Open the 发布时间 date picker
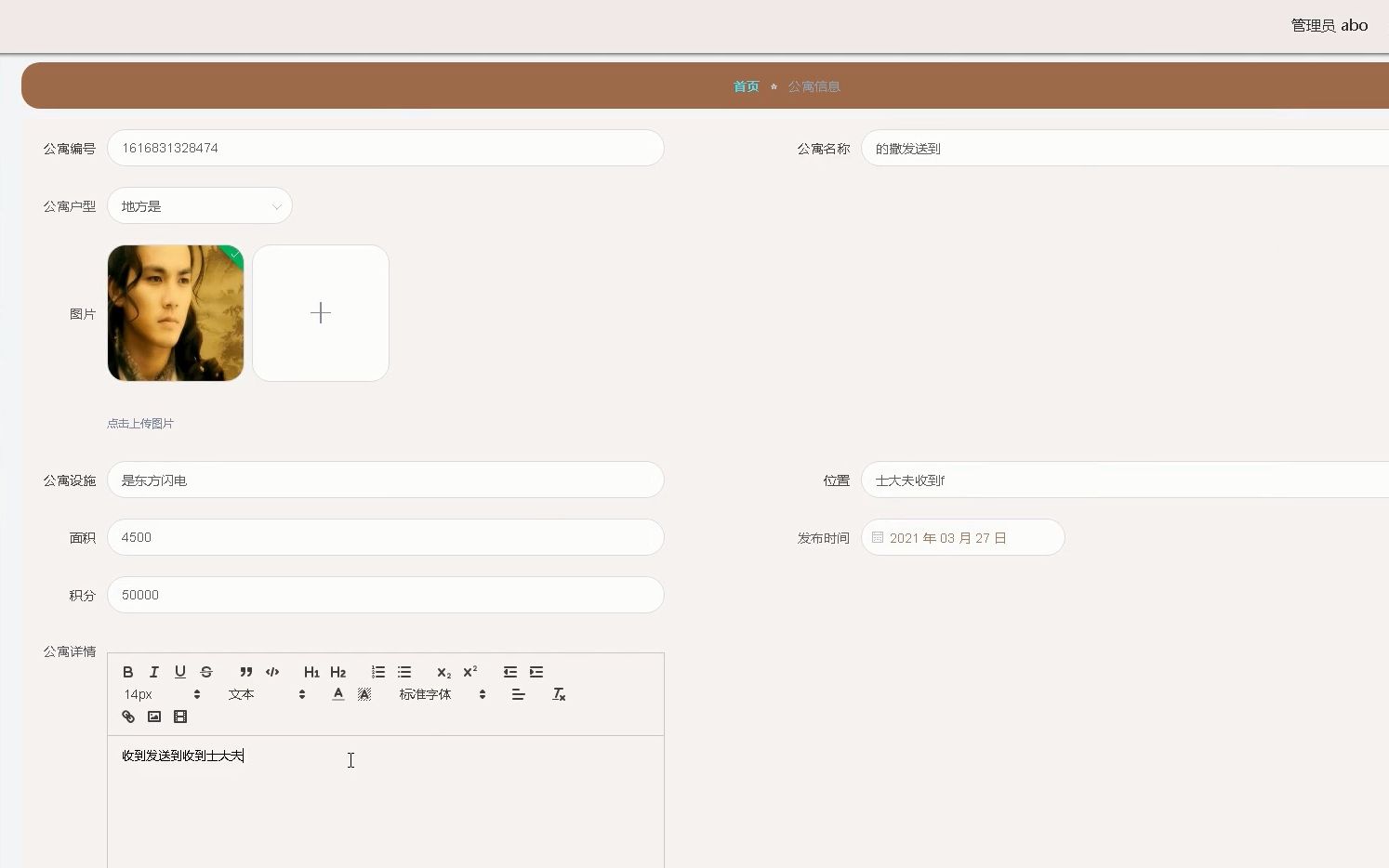1389x868 pixels. pyautogui.click(x=962, y=537)
